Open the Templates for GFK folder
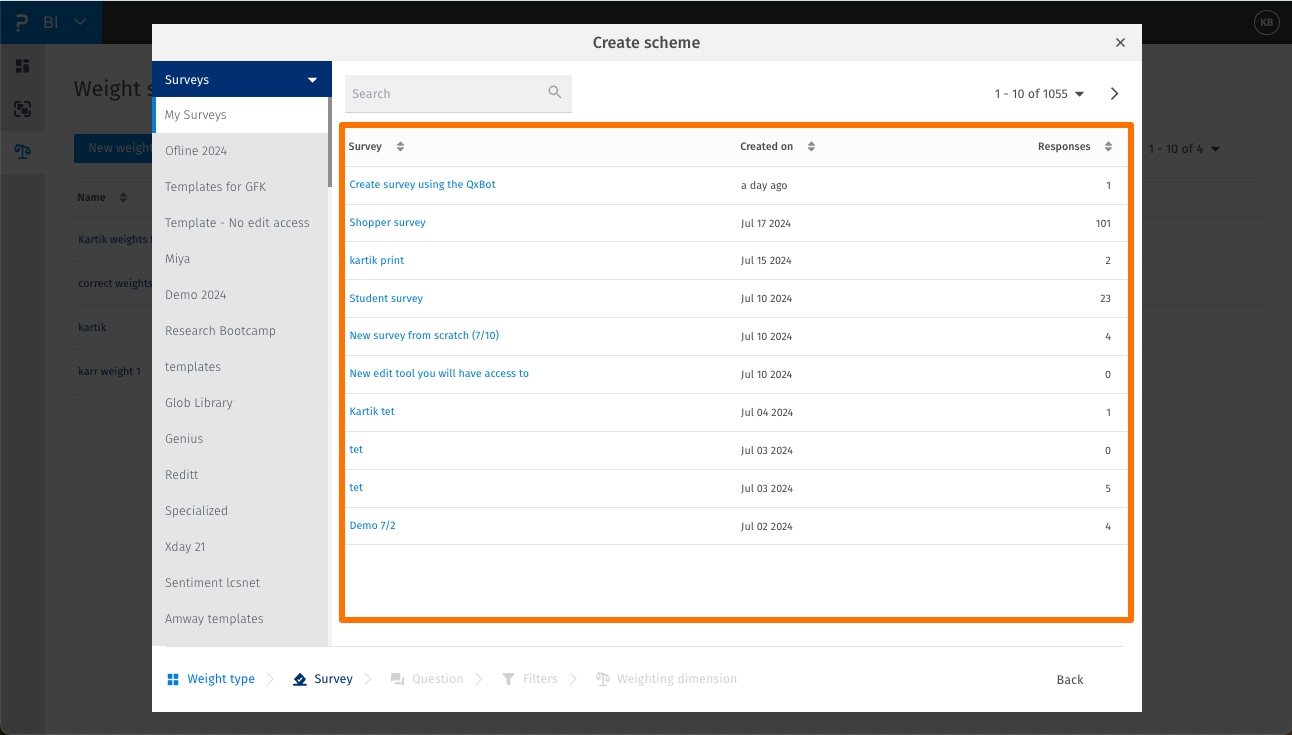The height and width of the screenshot is (735, 1292). coord(240,187)
